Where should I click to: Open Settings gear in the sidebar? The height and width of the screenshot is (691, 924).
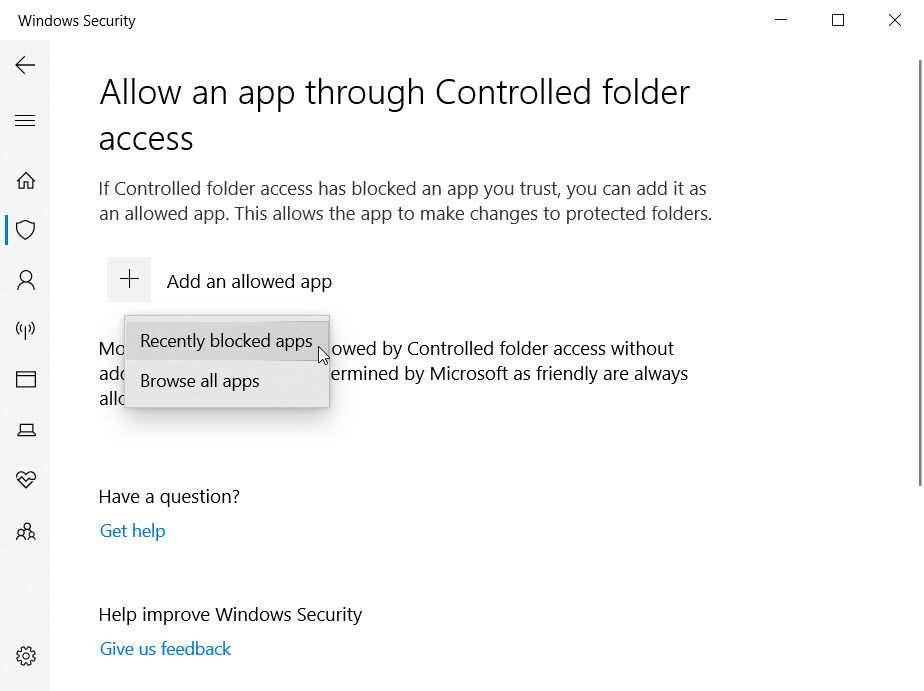[x=26, y=656]
